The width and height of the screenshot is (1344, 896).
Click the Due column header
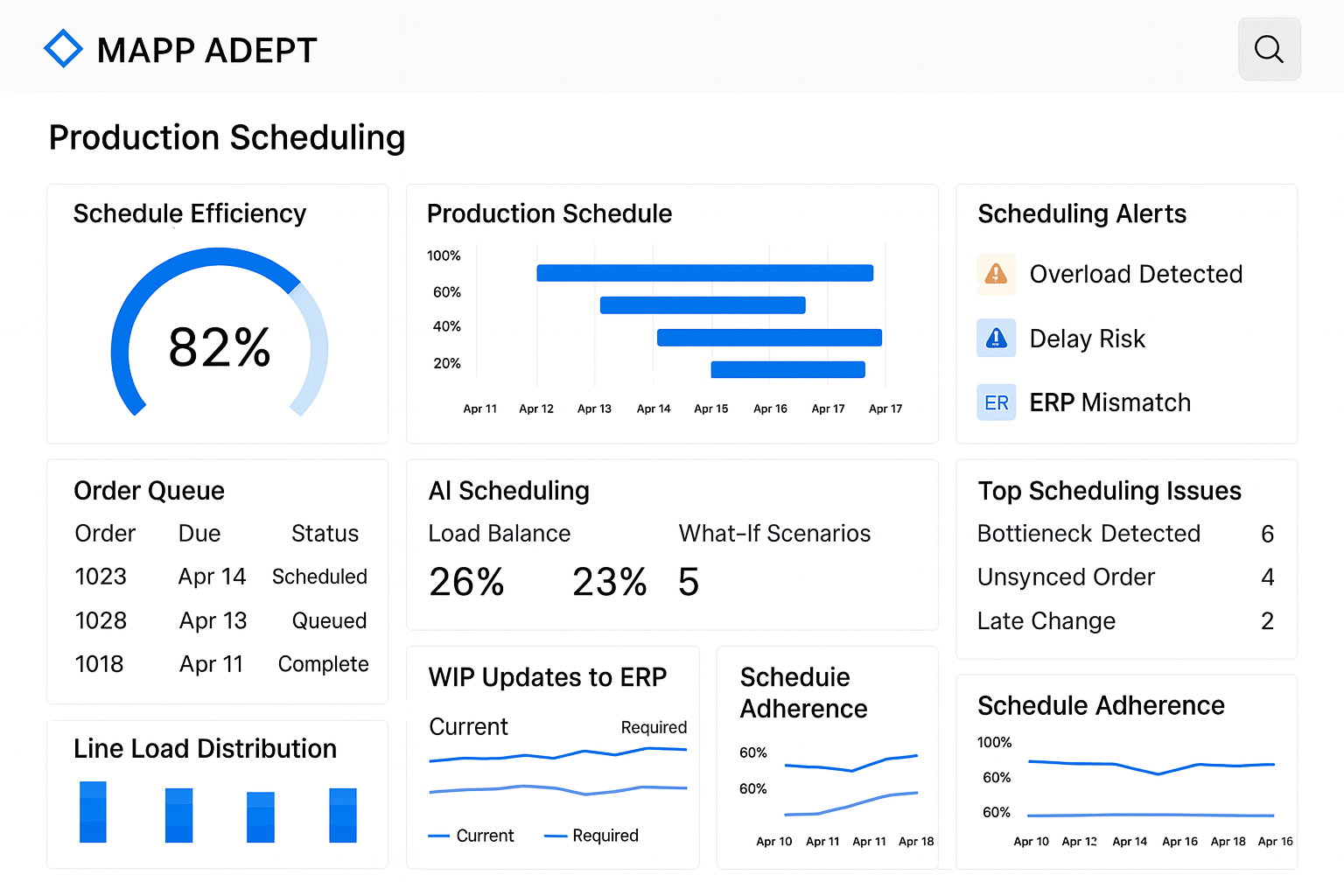click(199, 534)
